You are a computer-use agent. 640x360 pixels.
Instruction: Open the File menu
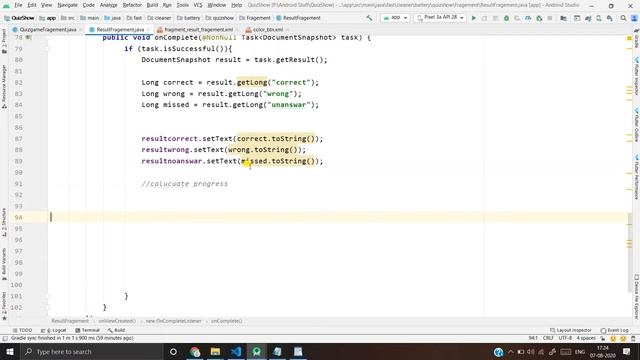click(x=18, y=5)
